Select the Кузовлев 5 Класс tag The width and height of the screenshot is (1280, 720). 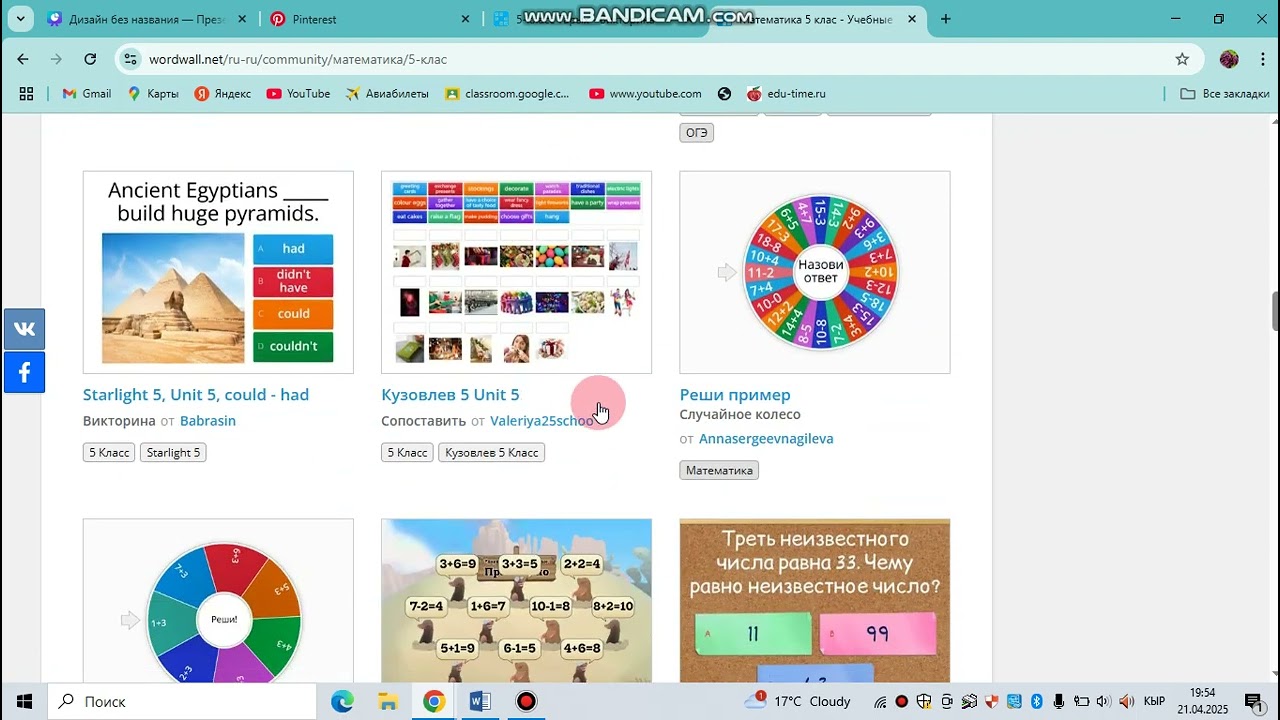pos(491,453)
